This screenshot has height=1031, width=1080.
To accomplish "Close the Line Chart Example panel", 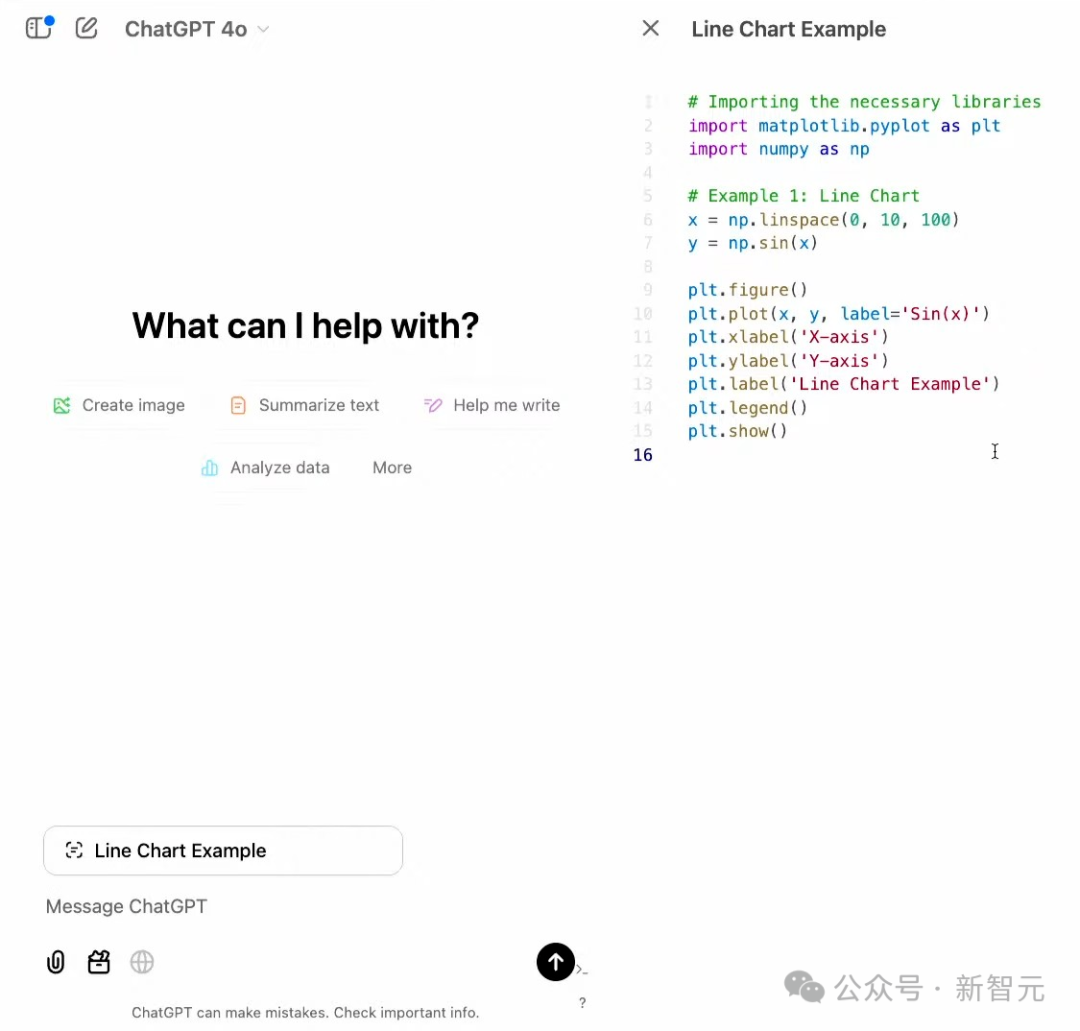I will 650,29.
